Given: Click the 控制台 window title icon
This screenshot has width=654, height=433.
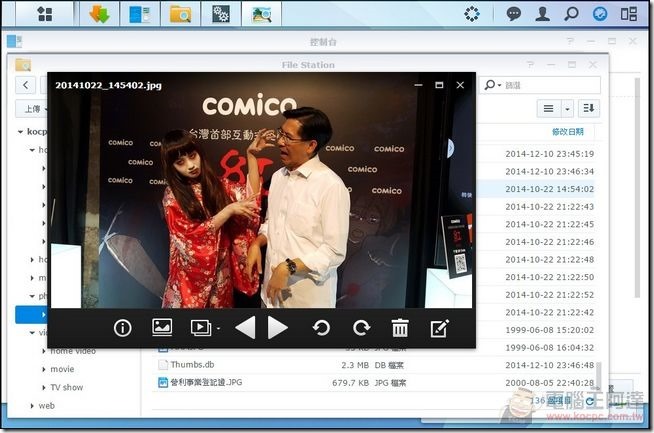Looking at the screenshot, I should point(14,41).
